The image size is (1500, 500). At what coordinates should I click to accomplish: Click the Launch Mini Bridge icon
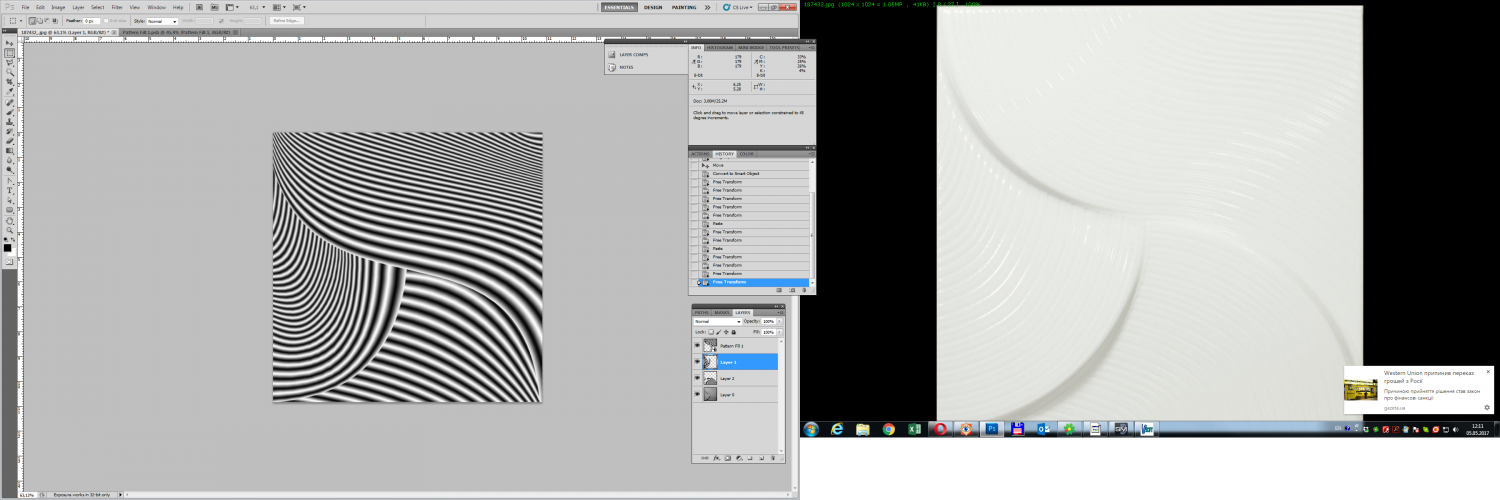tap(214, 7)
